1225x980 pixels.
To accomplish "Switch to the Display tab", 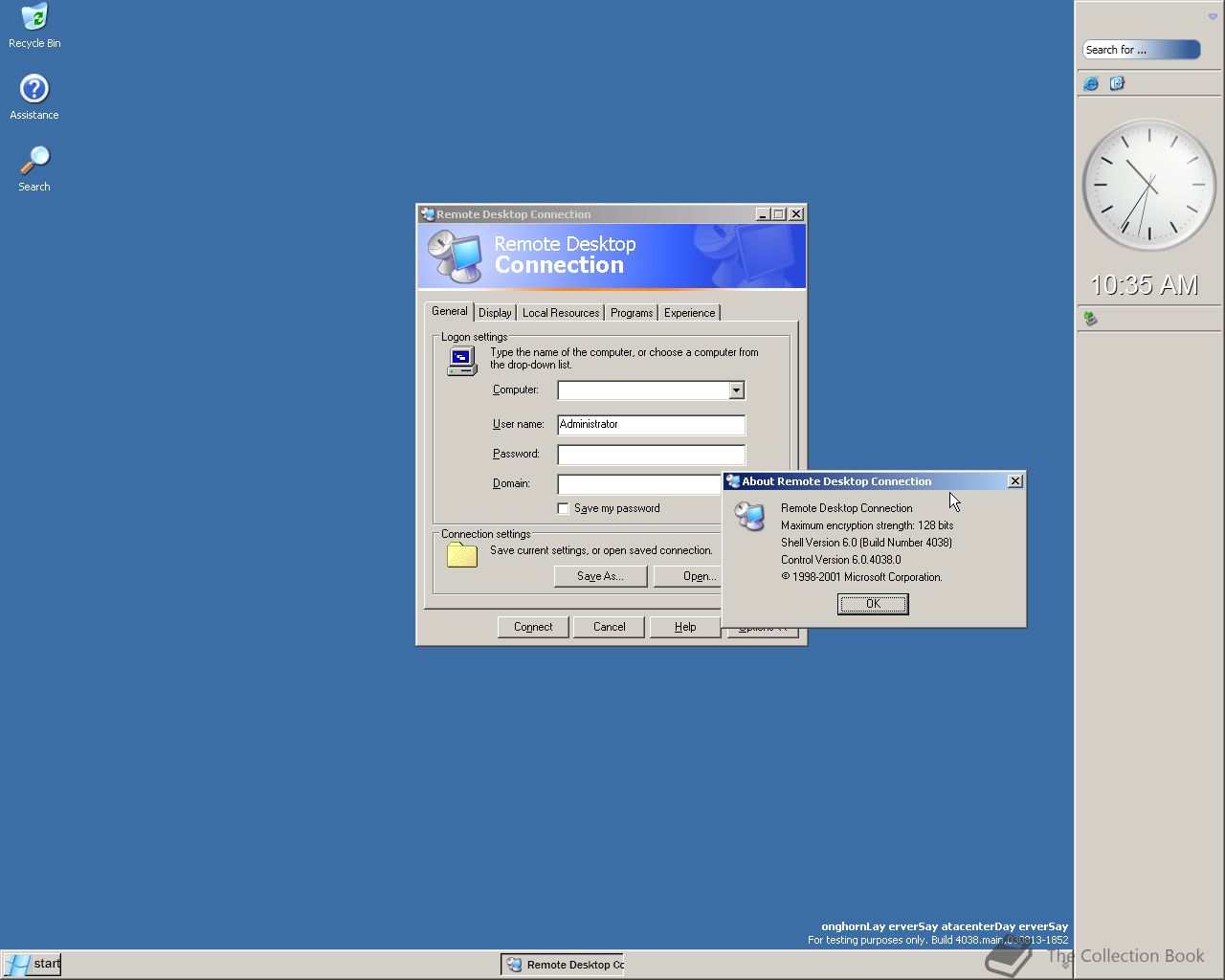I will click(495, 313).
